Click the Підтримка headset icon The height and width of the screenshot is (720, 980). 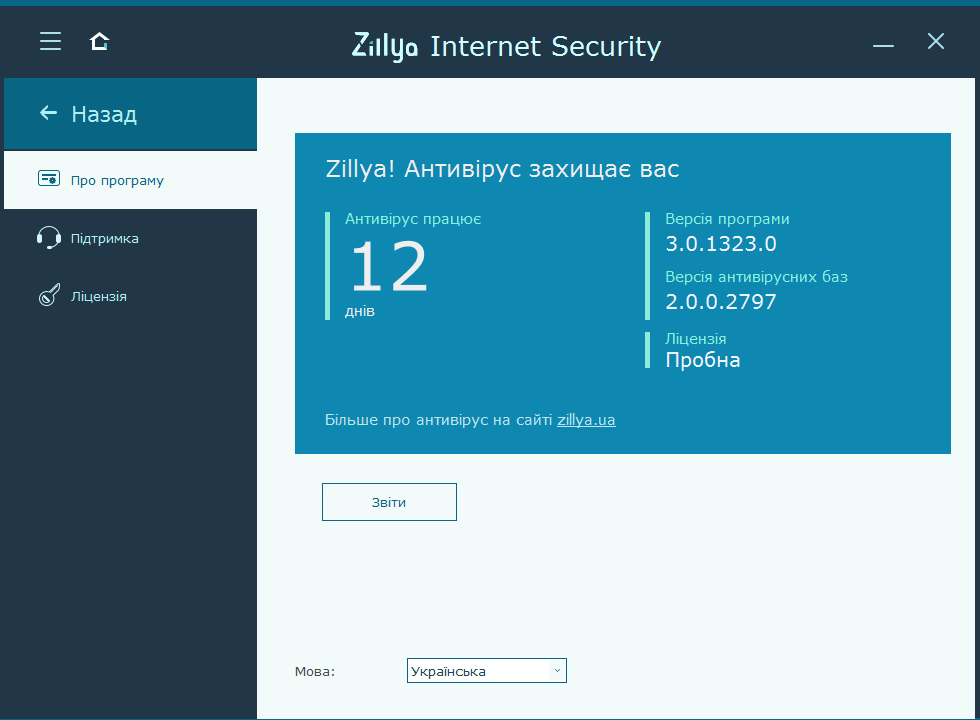pos(49,238)
